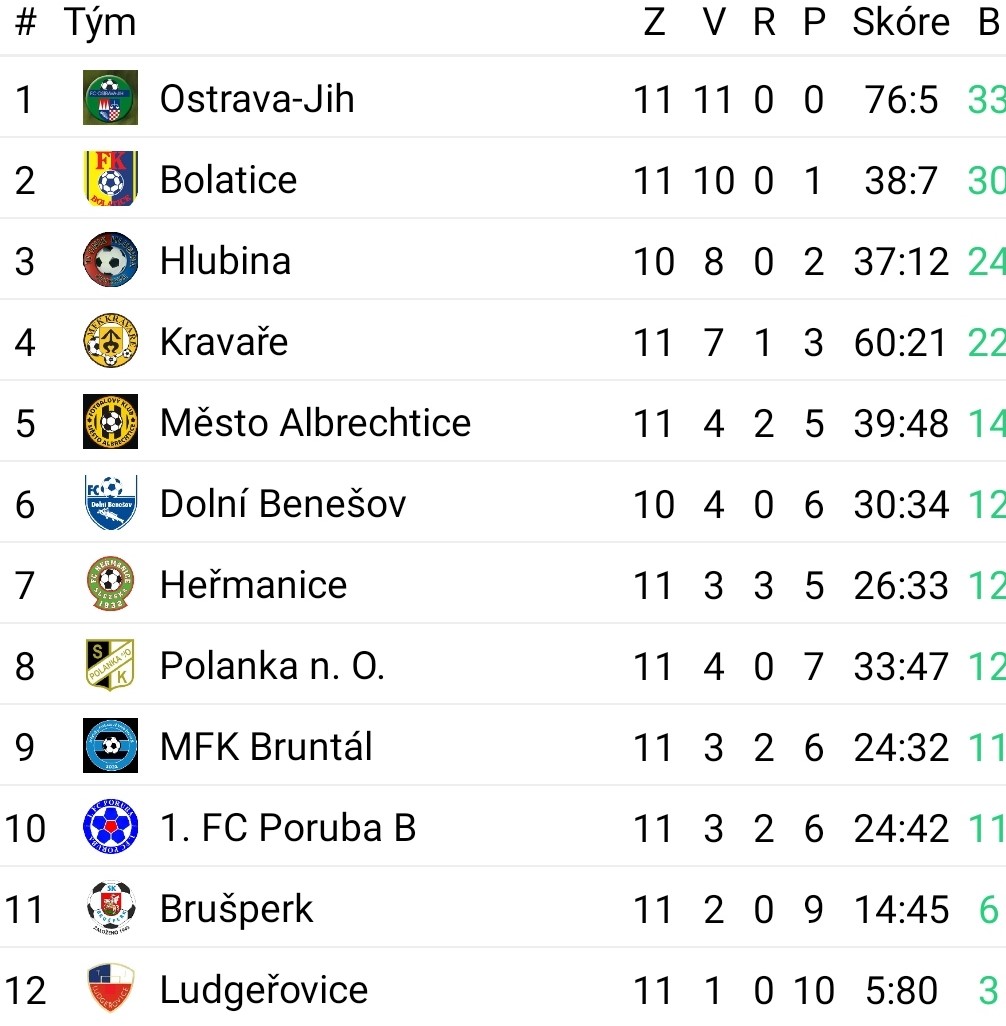Click the Dolní Benešov shield logo
This screenshot has width=1006, height=1026.
coord(110,503)
